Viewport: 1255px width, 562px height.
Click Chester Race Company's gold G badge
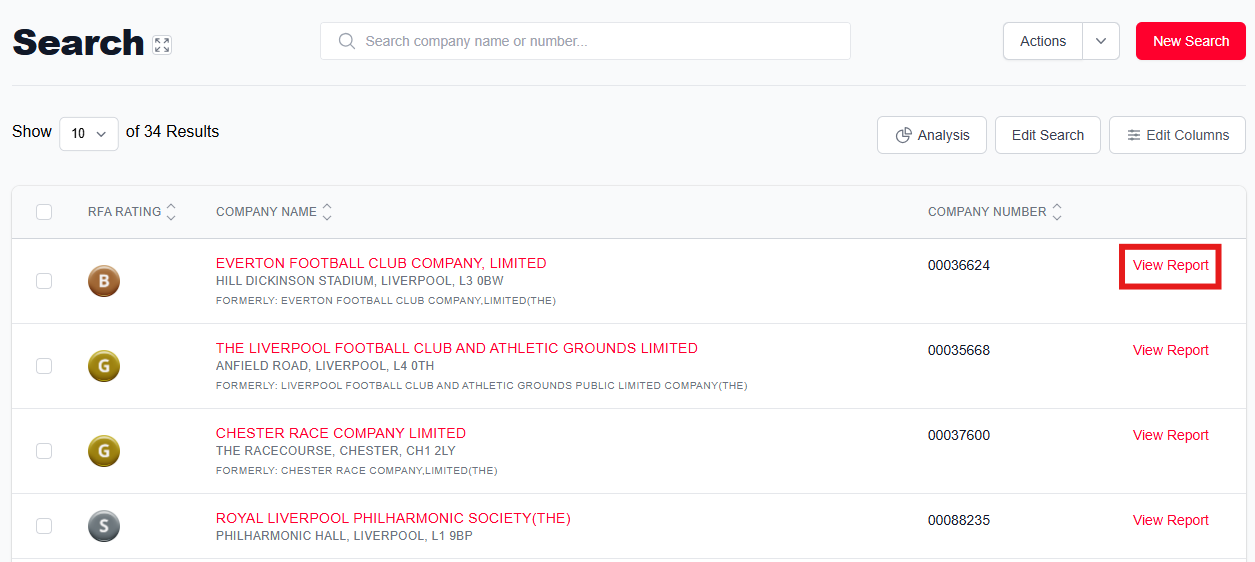[x=104, y=451]
